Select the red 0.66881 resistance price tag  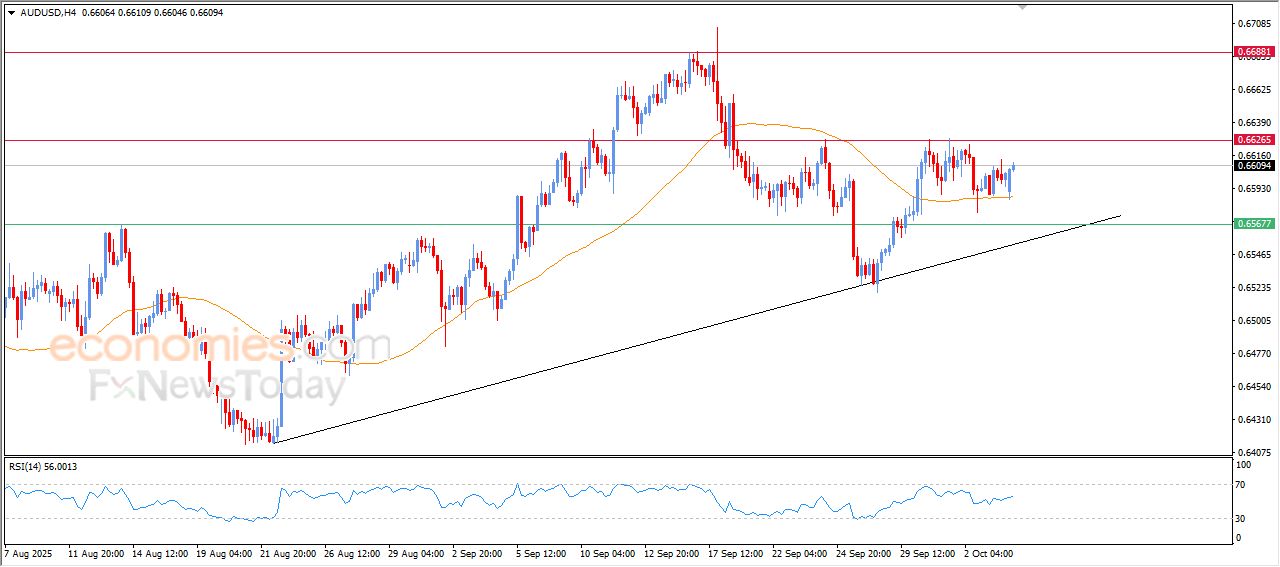point(1254,51)
